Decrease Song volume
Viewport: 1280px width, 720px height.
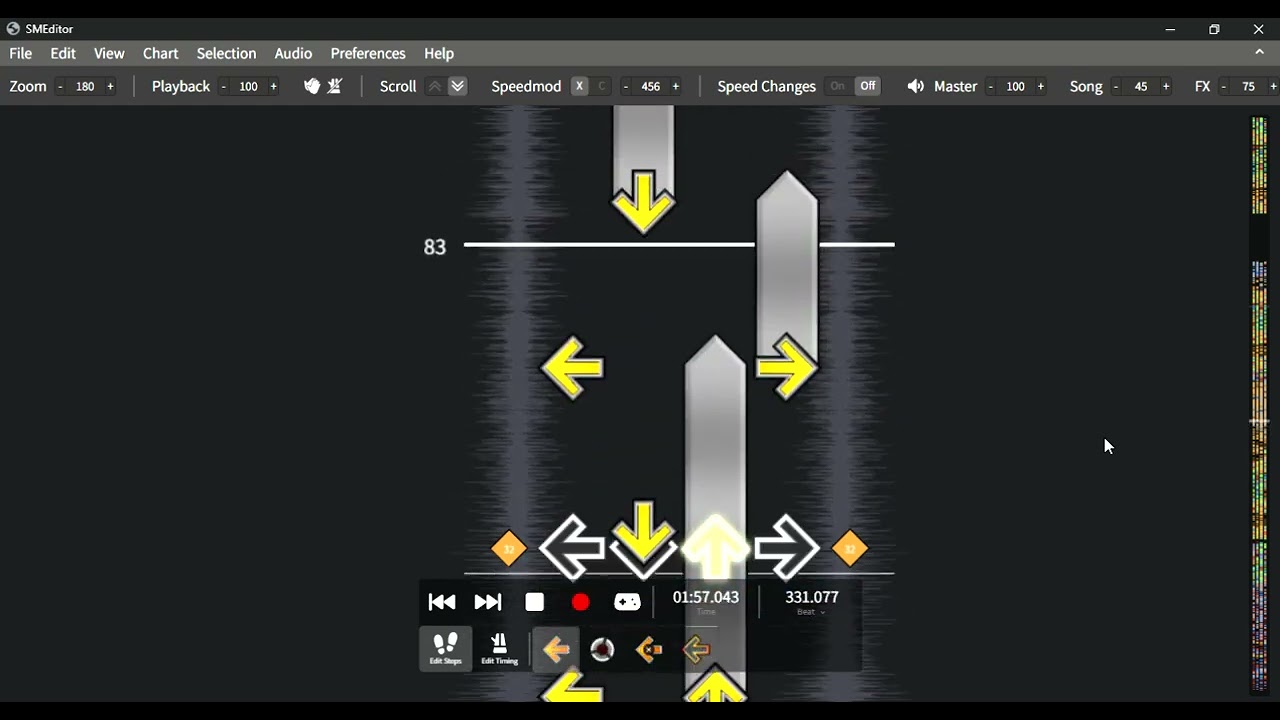click(1115, 86)
